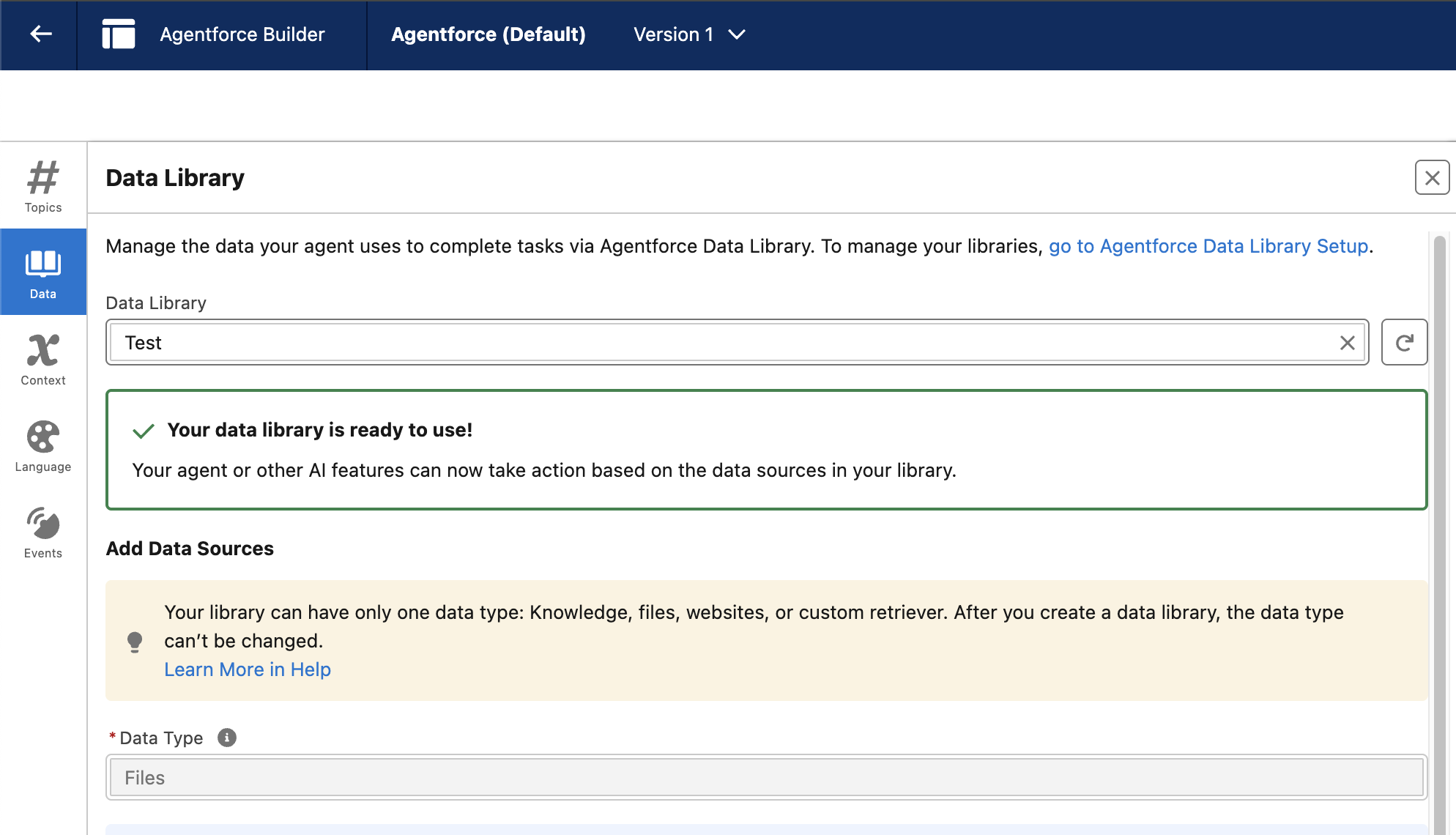Open the Topics sidebar panel
This screenshot has width=1456, height=835.
click(43, 186)
